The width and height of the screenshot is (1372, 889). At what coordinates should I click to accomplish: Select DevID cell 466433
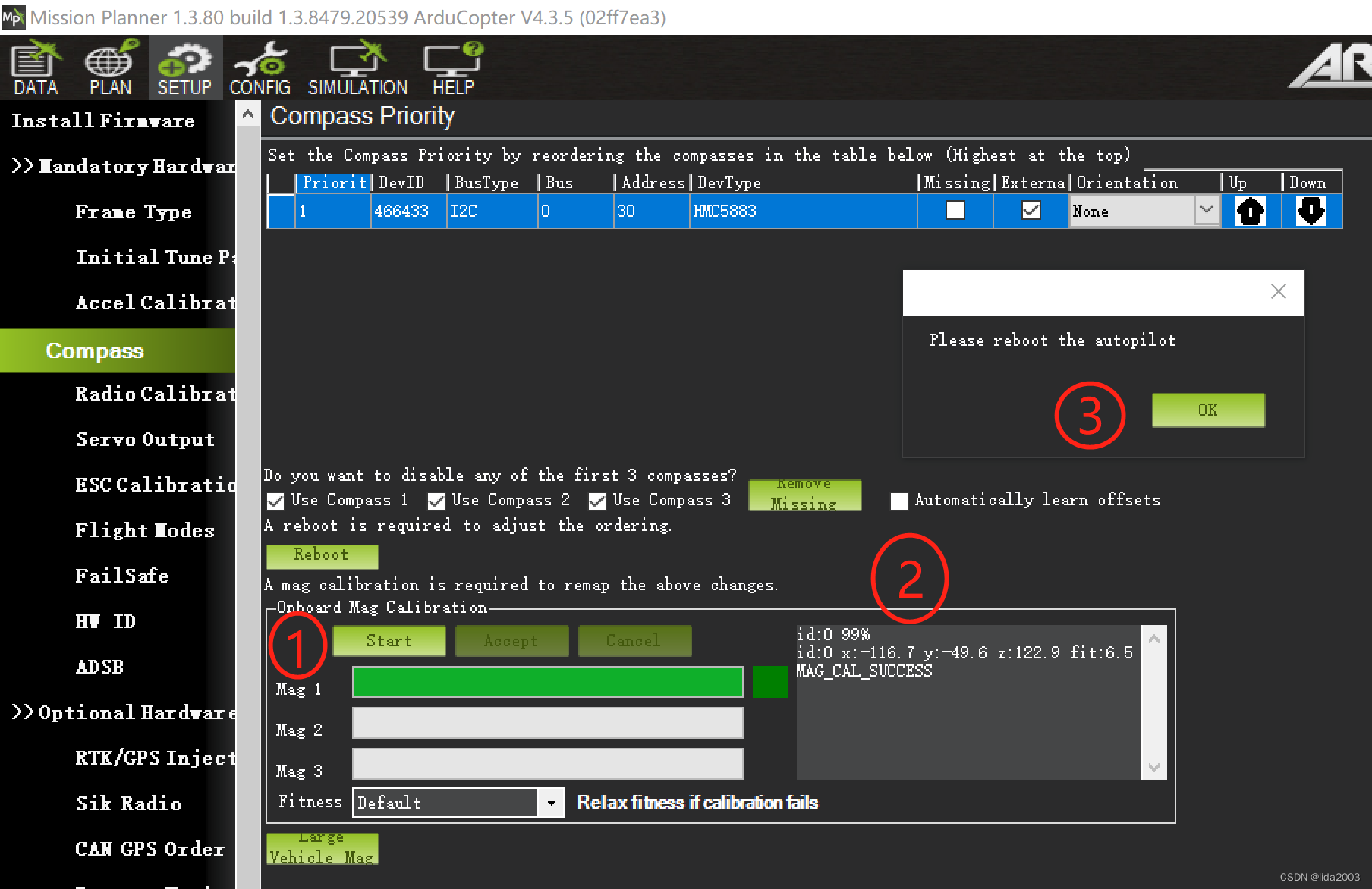[x=409, y=211]
